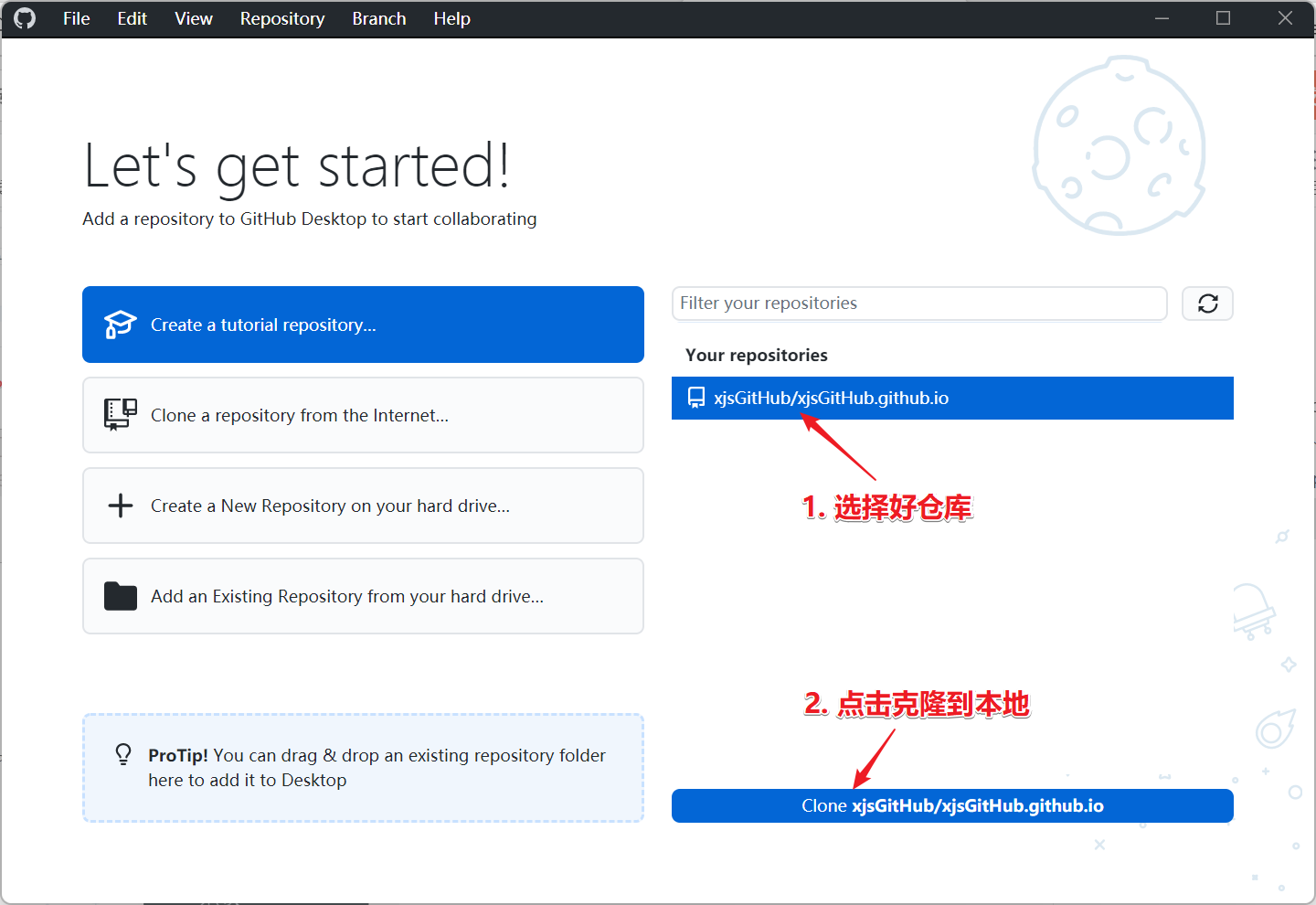
Task: Select xjsGitHub/xjsGitHub.github.io repository row
Action: [x=952, y=398]
